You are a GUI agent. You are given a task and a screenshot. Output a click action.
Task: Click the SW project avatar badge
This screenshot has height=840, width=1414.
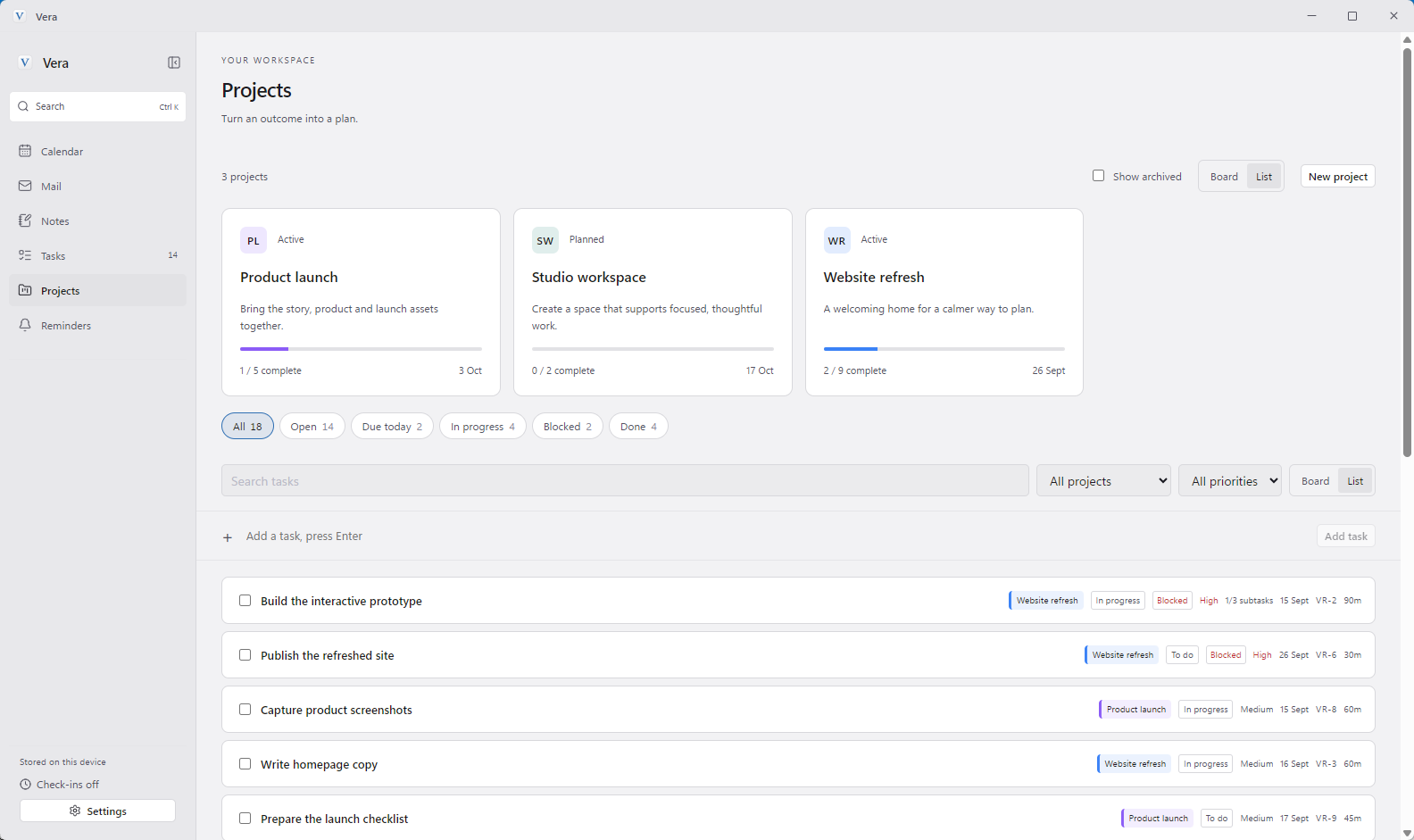click(545, 240)
